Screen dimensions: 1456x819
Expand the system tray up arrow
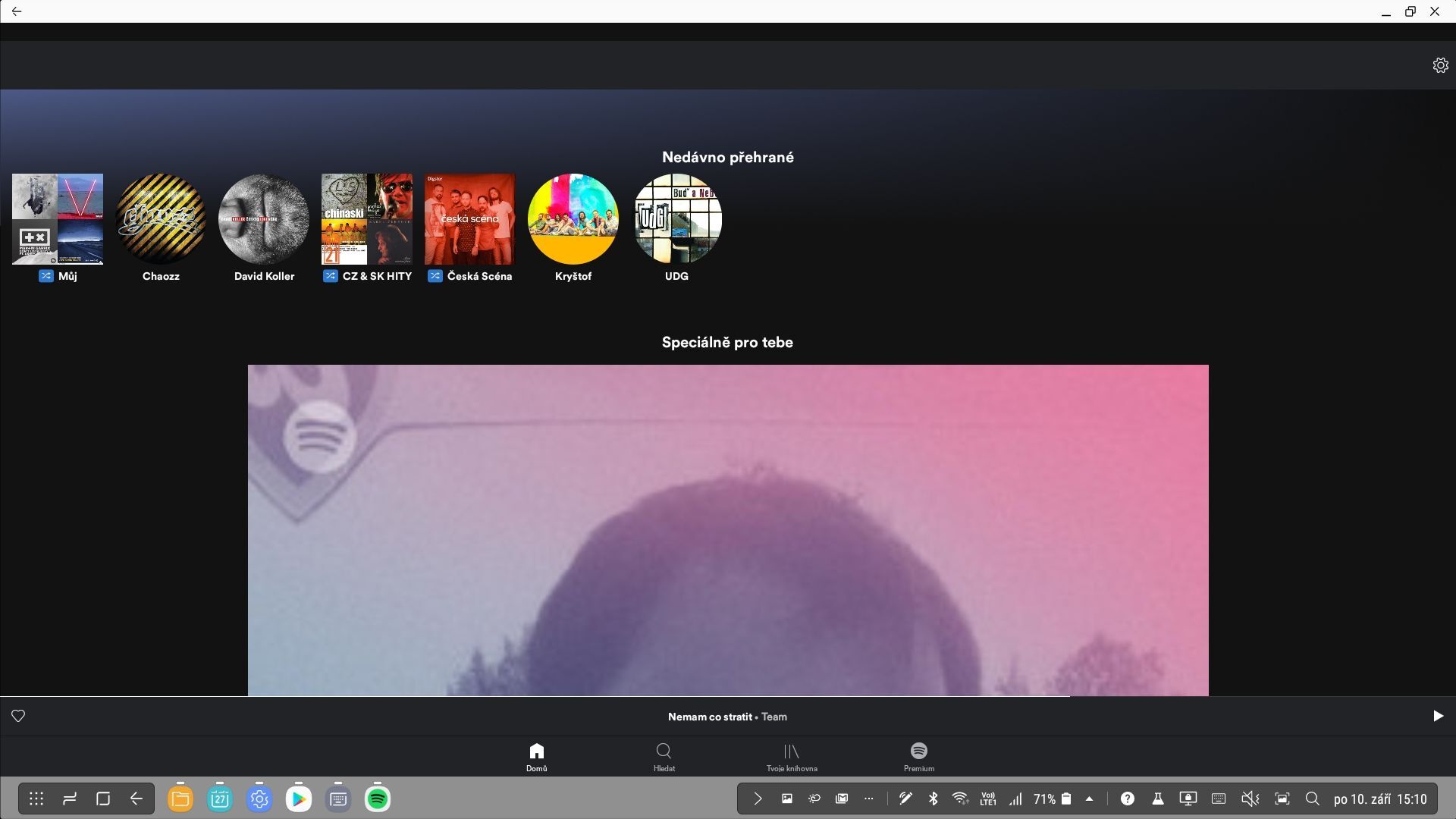pos(1089,799)
